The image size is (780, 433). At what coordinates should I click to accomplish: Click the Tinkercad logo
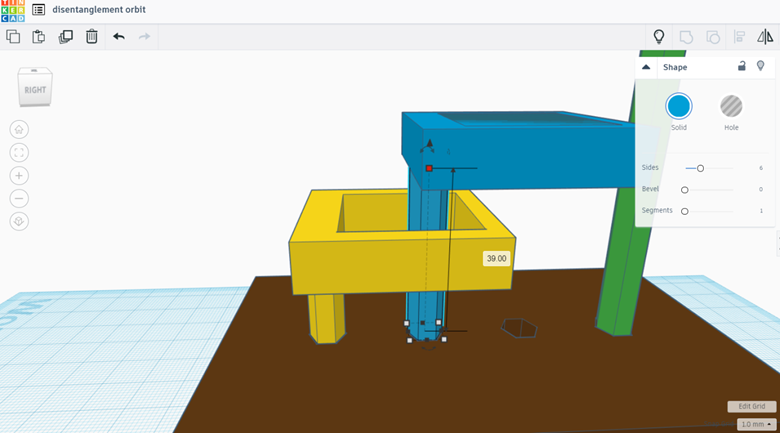pyautogui.click(x=12, y=10)
